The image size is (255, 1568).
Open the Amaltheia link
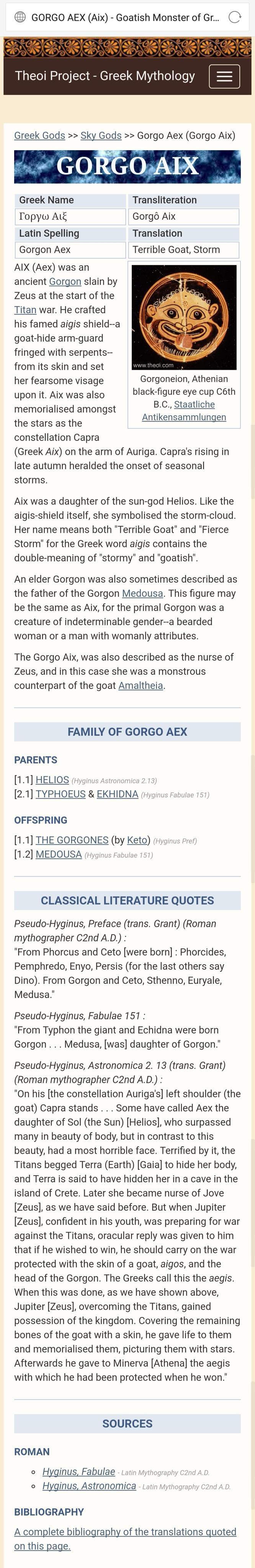point(141,685)
